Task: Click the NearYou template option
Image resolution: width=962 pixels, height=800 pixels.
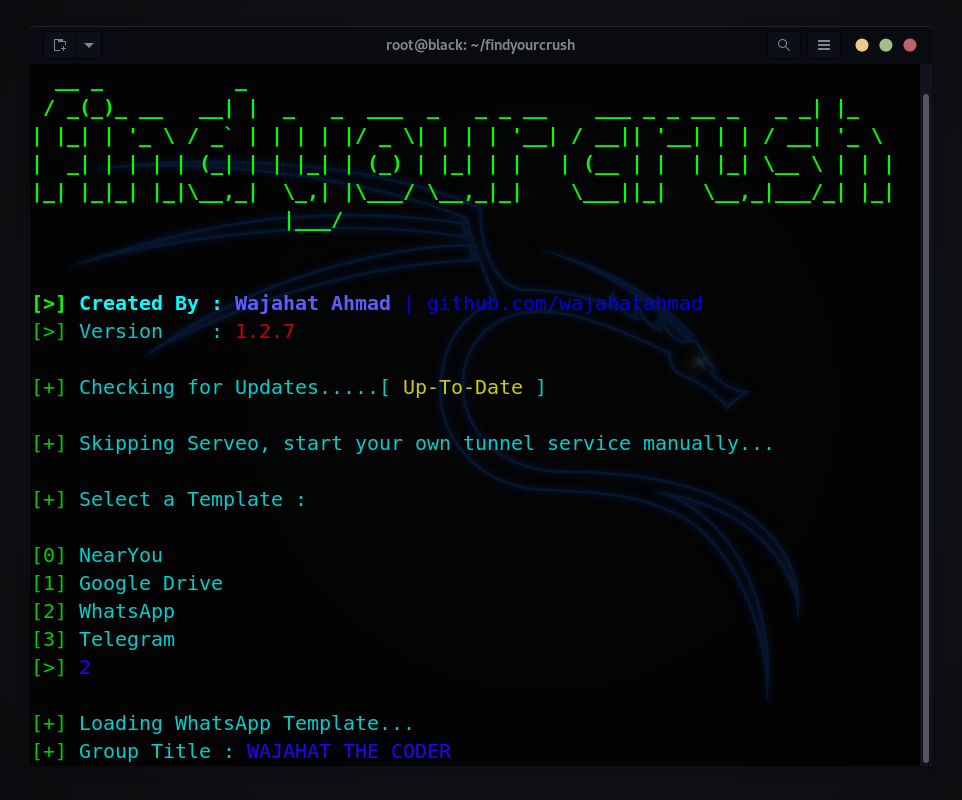Action: [x=121, y=555]
